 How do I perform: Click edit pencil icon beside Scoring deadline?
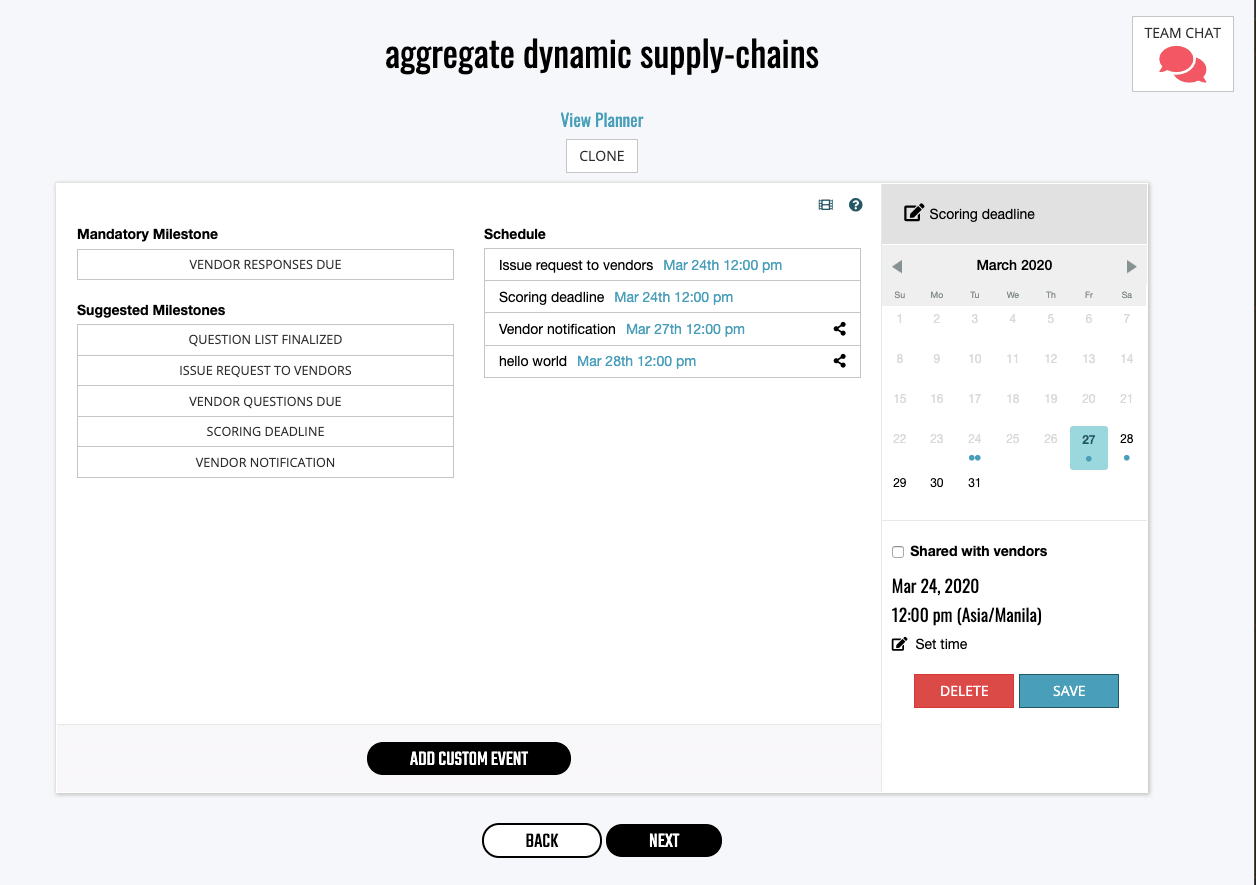tap(914, 213)
